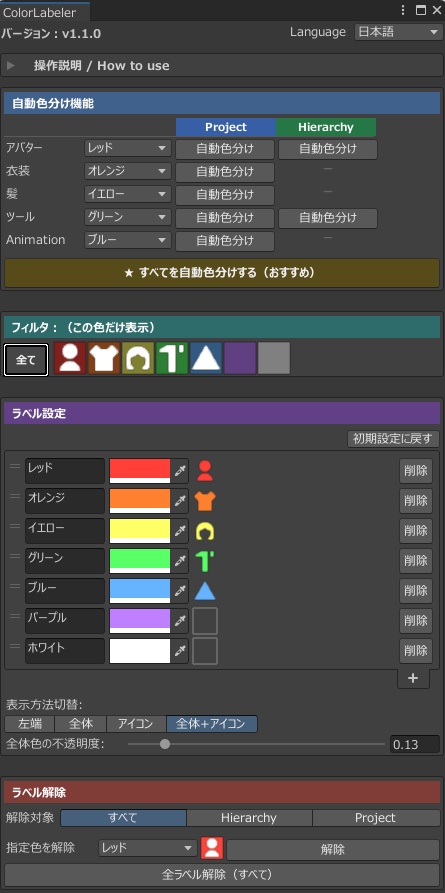Delete the ホワイト label with 削除

coord(416,651)
